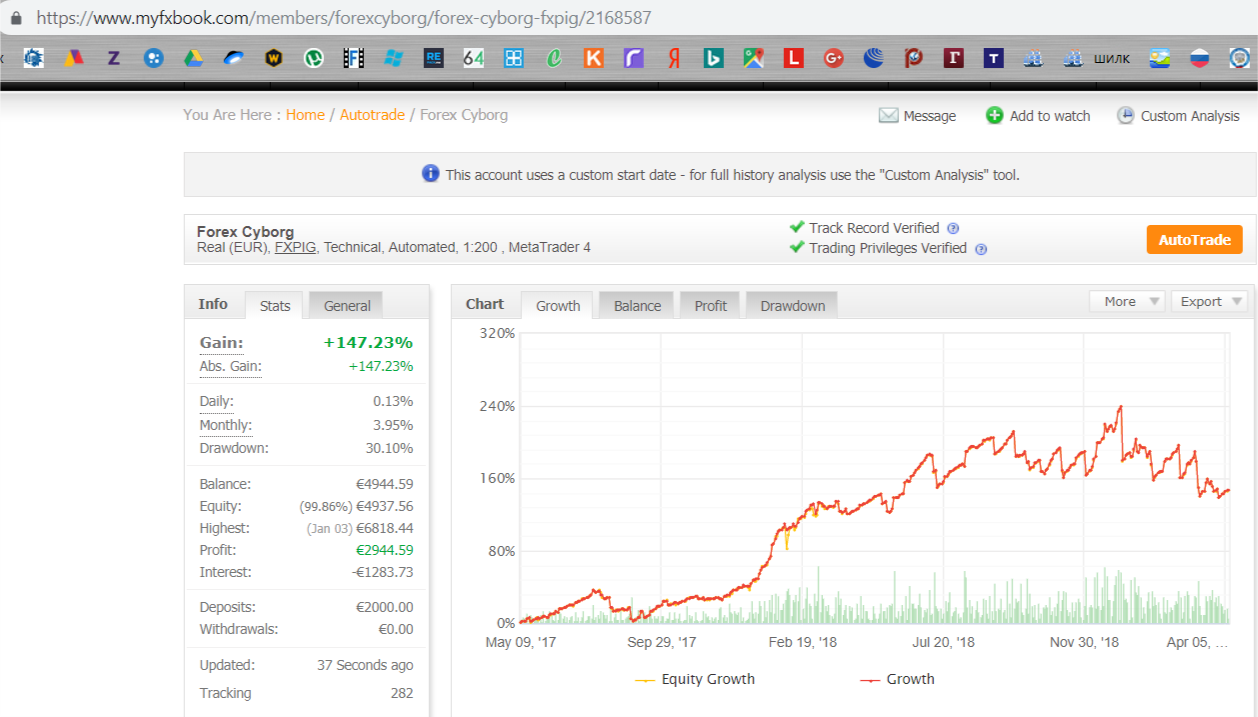Open the Russian flag bookmark icon
This screenshot has height=717, width=1258.
1199,58
